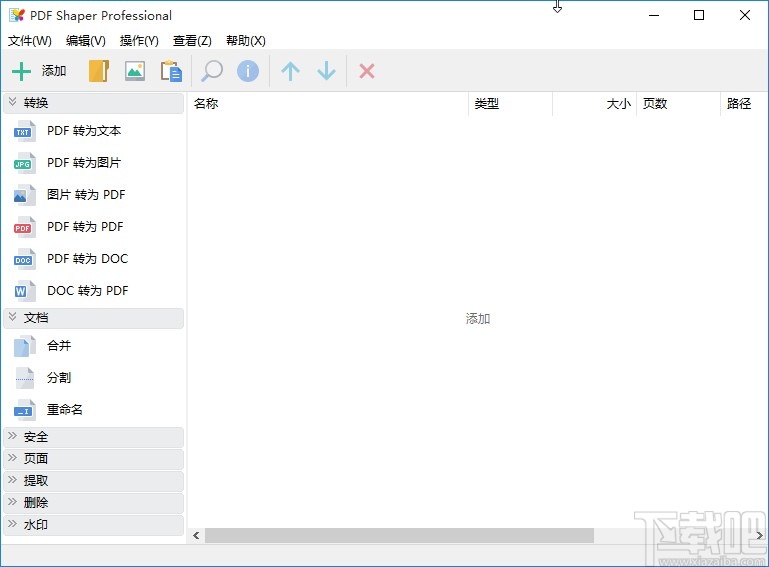Click the clipboard paste toolbar icon

click(x=171, y=71)
